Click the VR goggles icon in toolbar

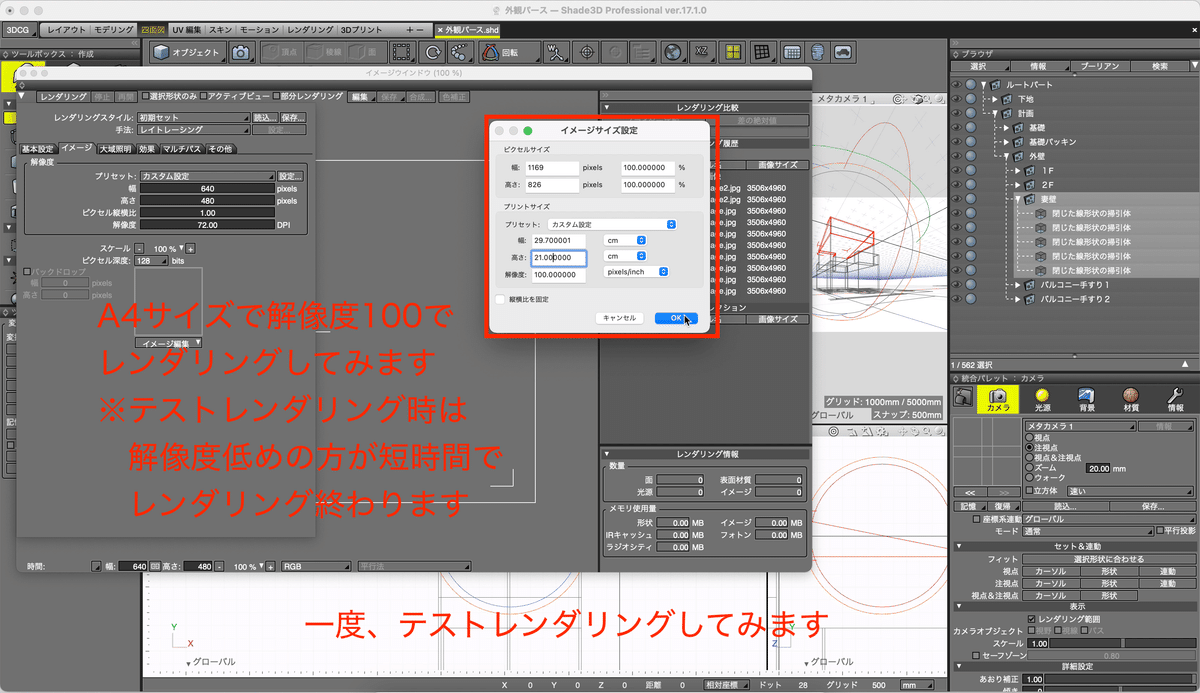click(845, 52)
